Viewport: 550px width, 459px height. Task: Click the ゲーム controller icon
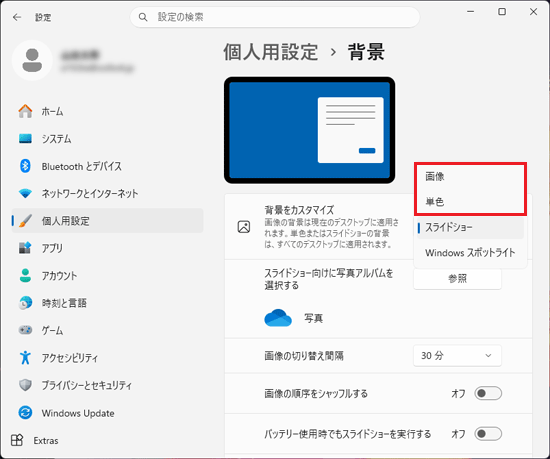25,330
